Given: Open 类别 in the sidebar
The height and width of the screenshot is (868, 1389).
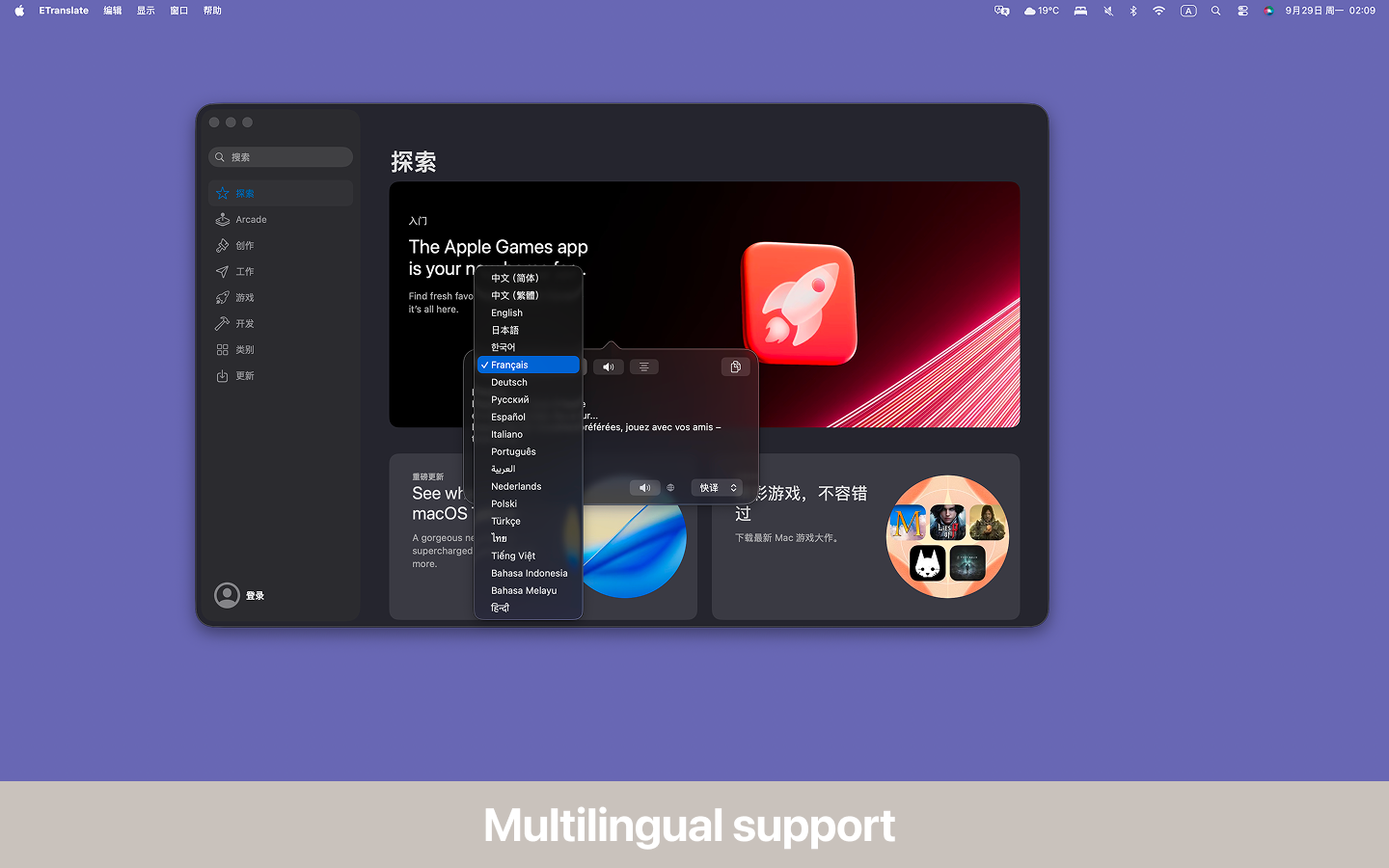Looking at the screenshot, I should (x=281, y=349).
